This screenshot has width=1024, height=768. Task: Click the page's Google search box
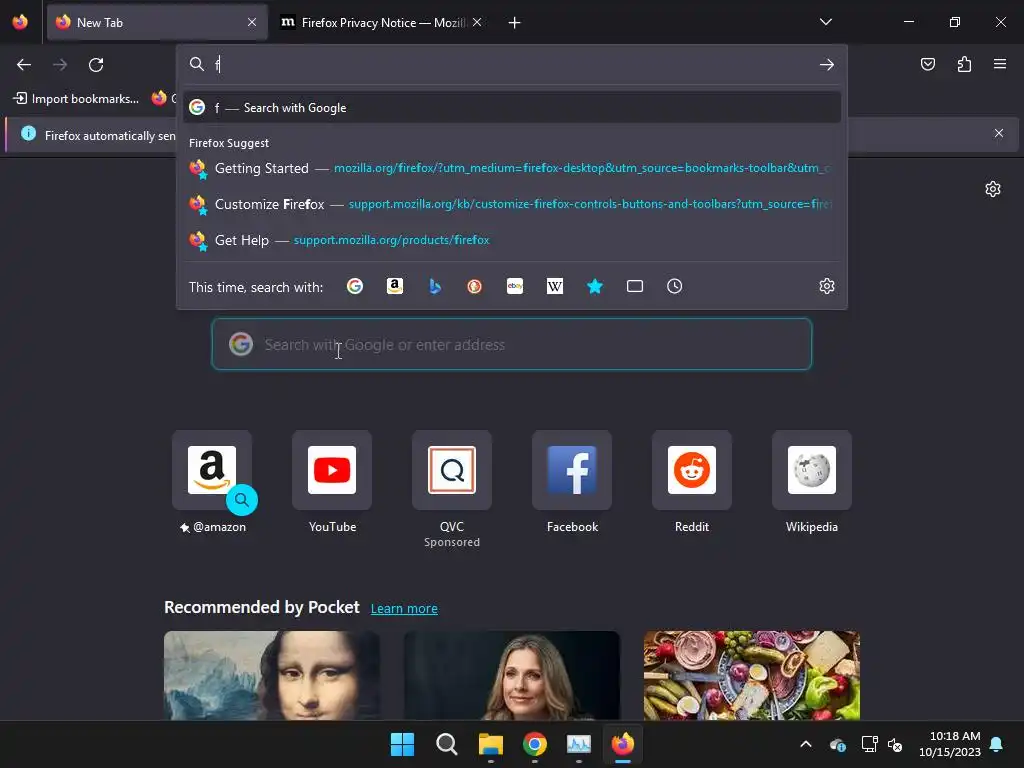tap(512, 344)
